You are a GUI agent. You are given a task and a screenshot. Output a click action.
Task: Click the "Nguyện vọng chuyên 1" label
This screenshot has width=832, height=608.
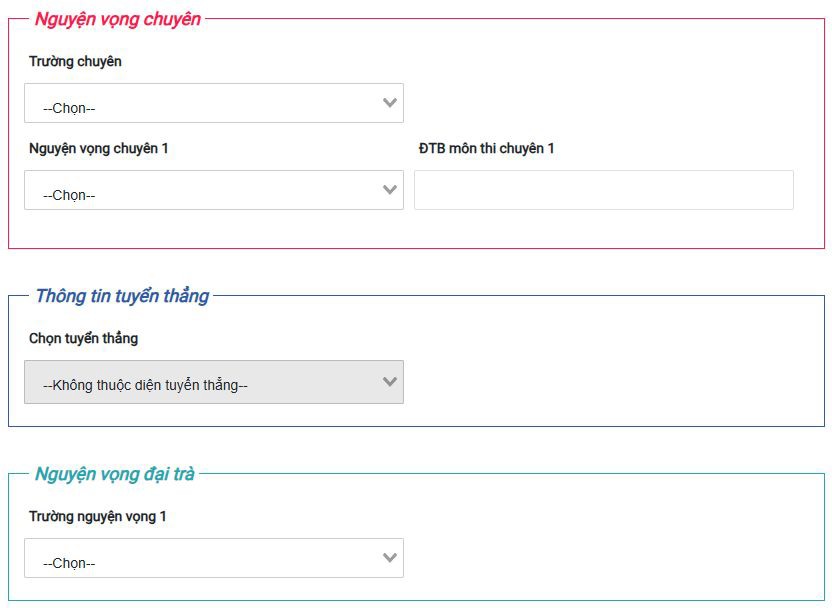(x=99, y=149)
